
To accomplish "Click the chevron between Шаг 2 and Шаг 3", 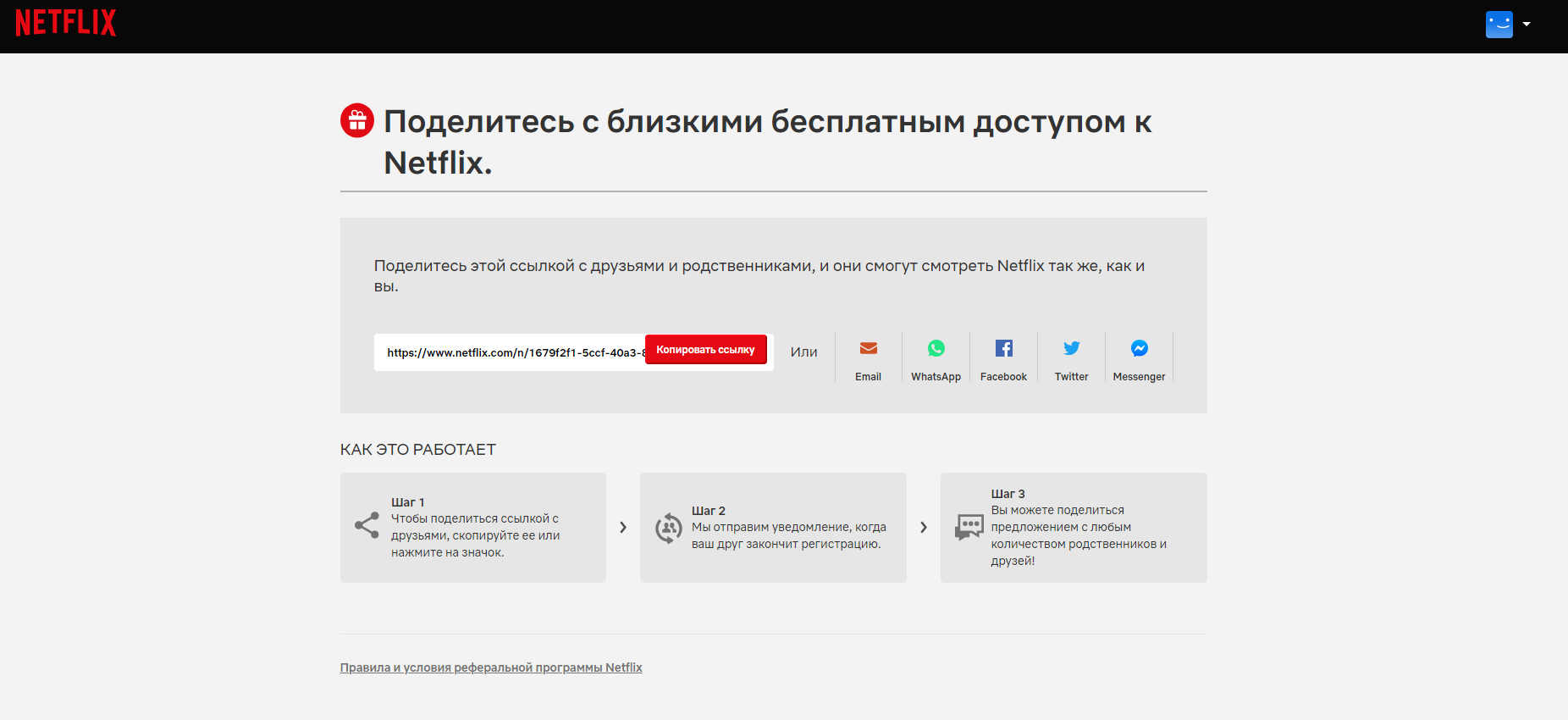I will click(x=924, y=527).
